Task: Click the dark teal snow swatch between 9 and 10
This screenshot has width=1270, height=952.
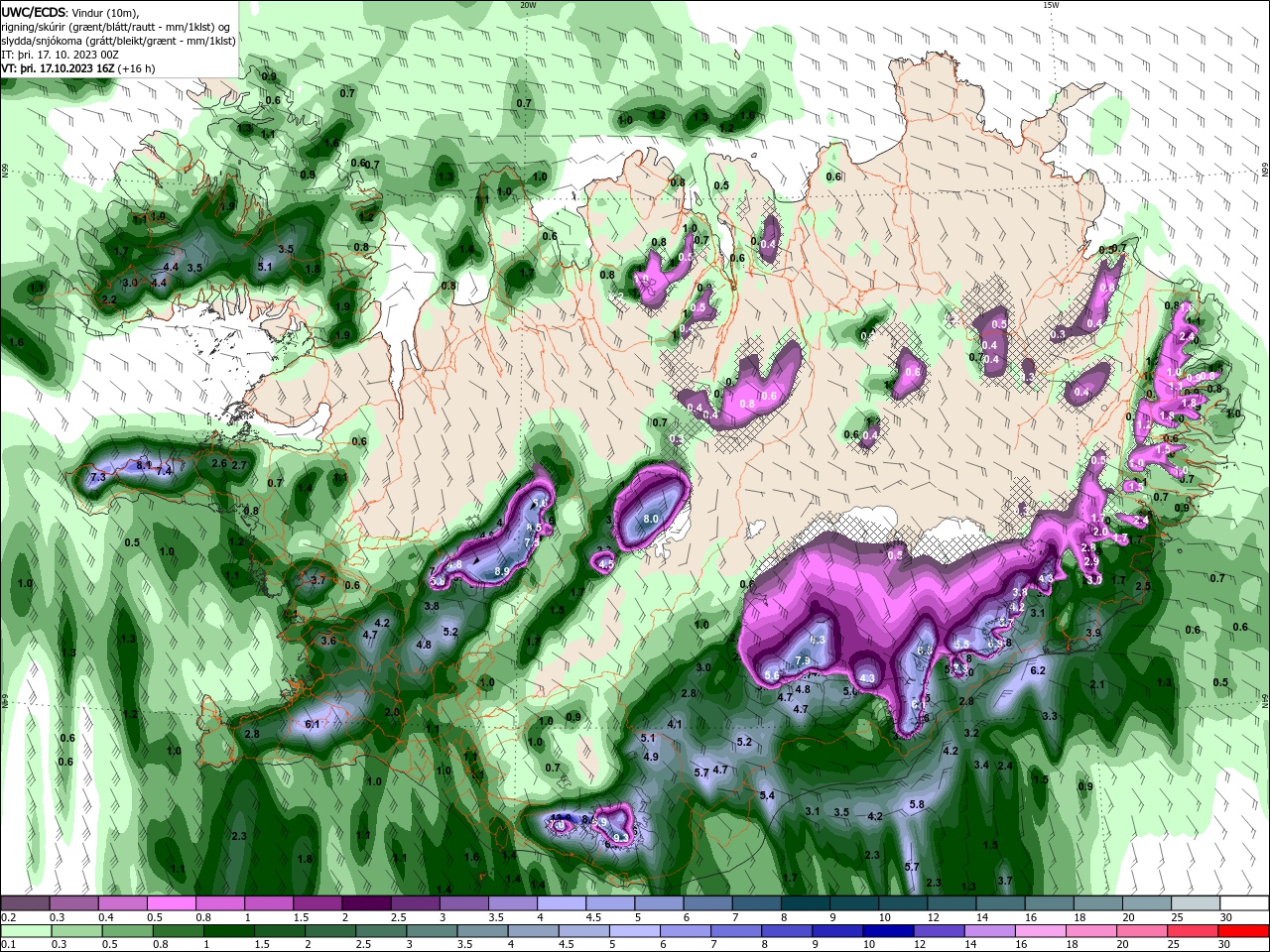Action: 854,903
